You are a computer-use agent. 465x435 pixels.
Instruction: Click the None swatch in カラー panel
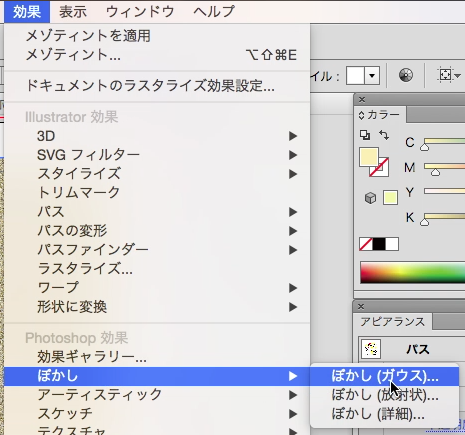(366, 244)
